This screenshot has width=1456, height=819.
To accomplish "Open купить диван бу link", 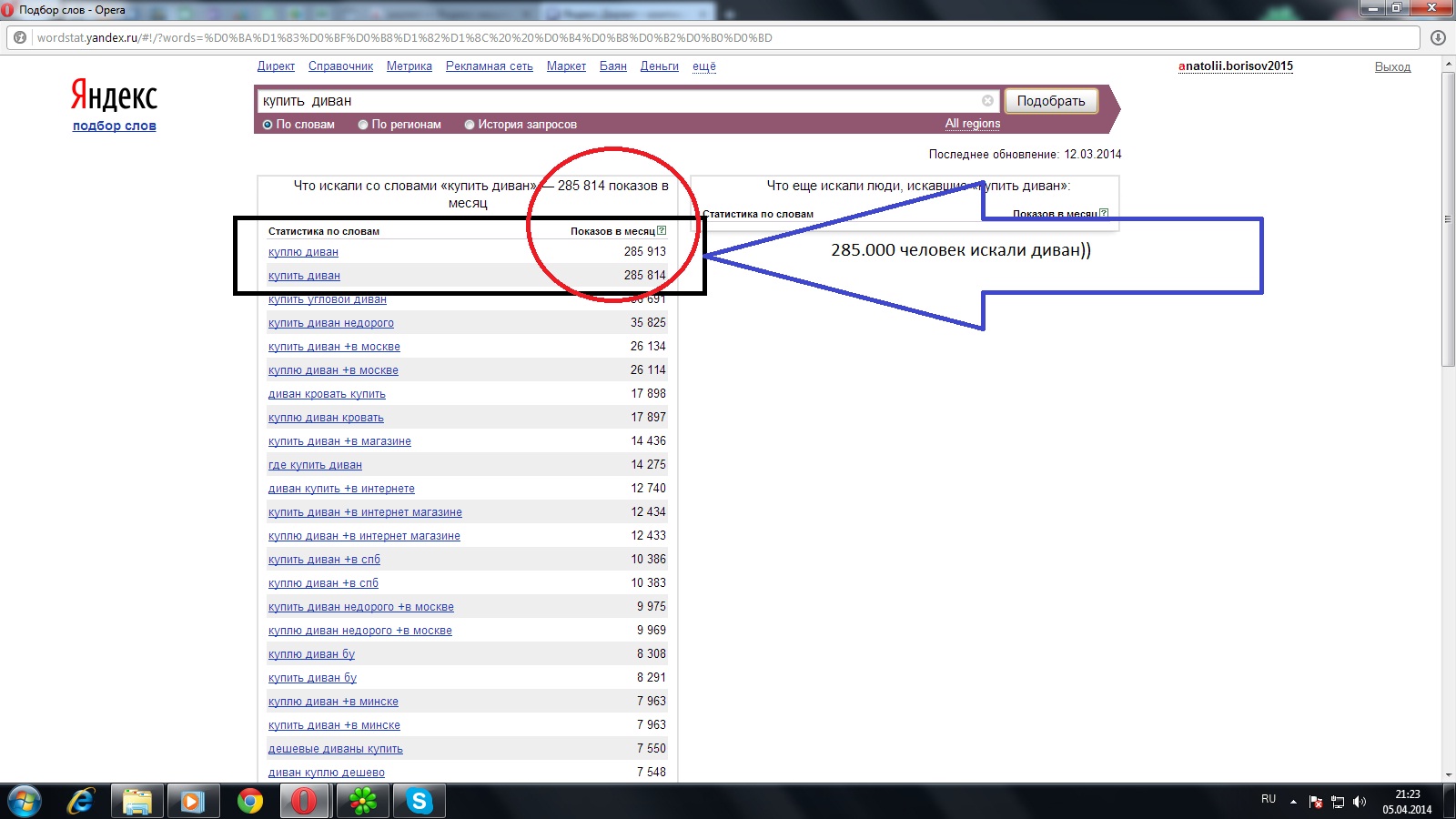I will tap(312, 678).
